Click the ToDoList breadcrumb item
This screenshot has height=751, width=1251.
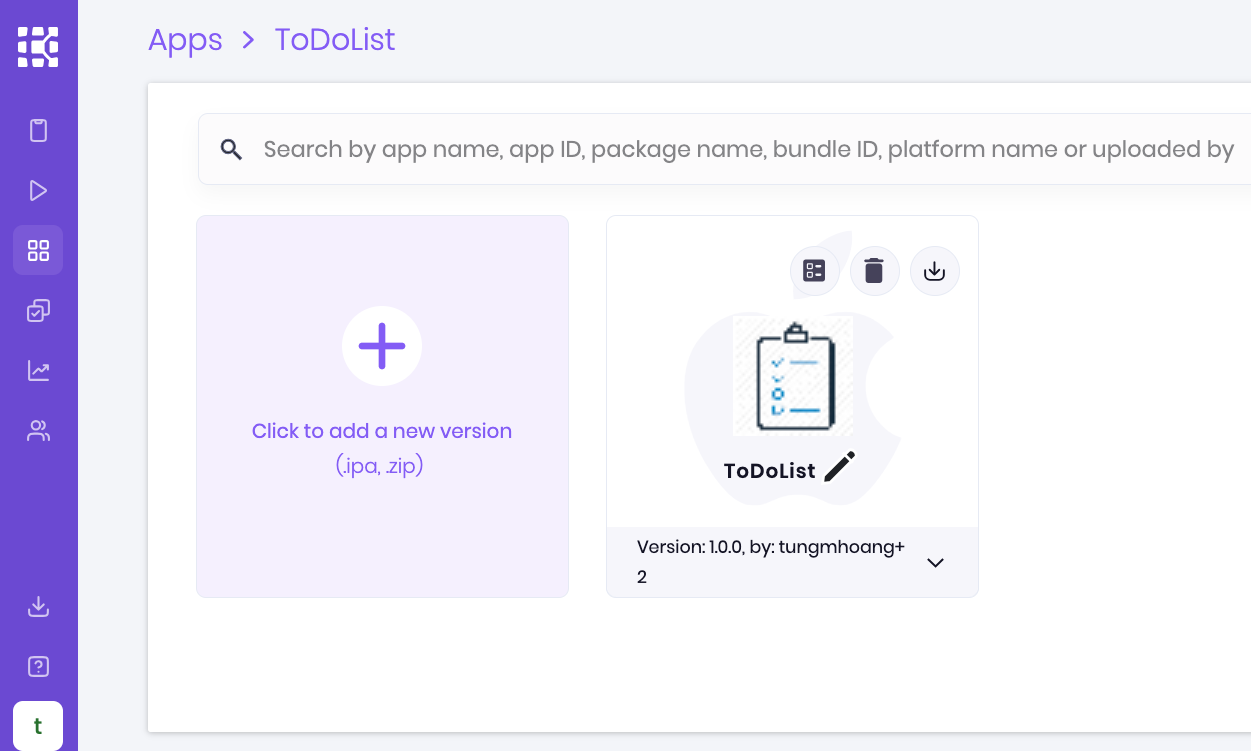(335, 40)
